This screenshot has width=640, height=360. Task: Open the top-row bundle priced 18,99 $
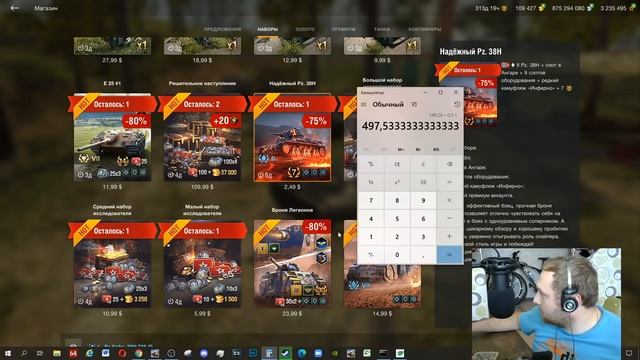pos(202,46)
